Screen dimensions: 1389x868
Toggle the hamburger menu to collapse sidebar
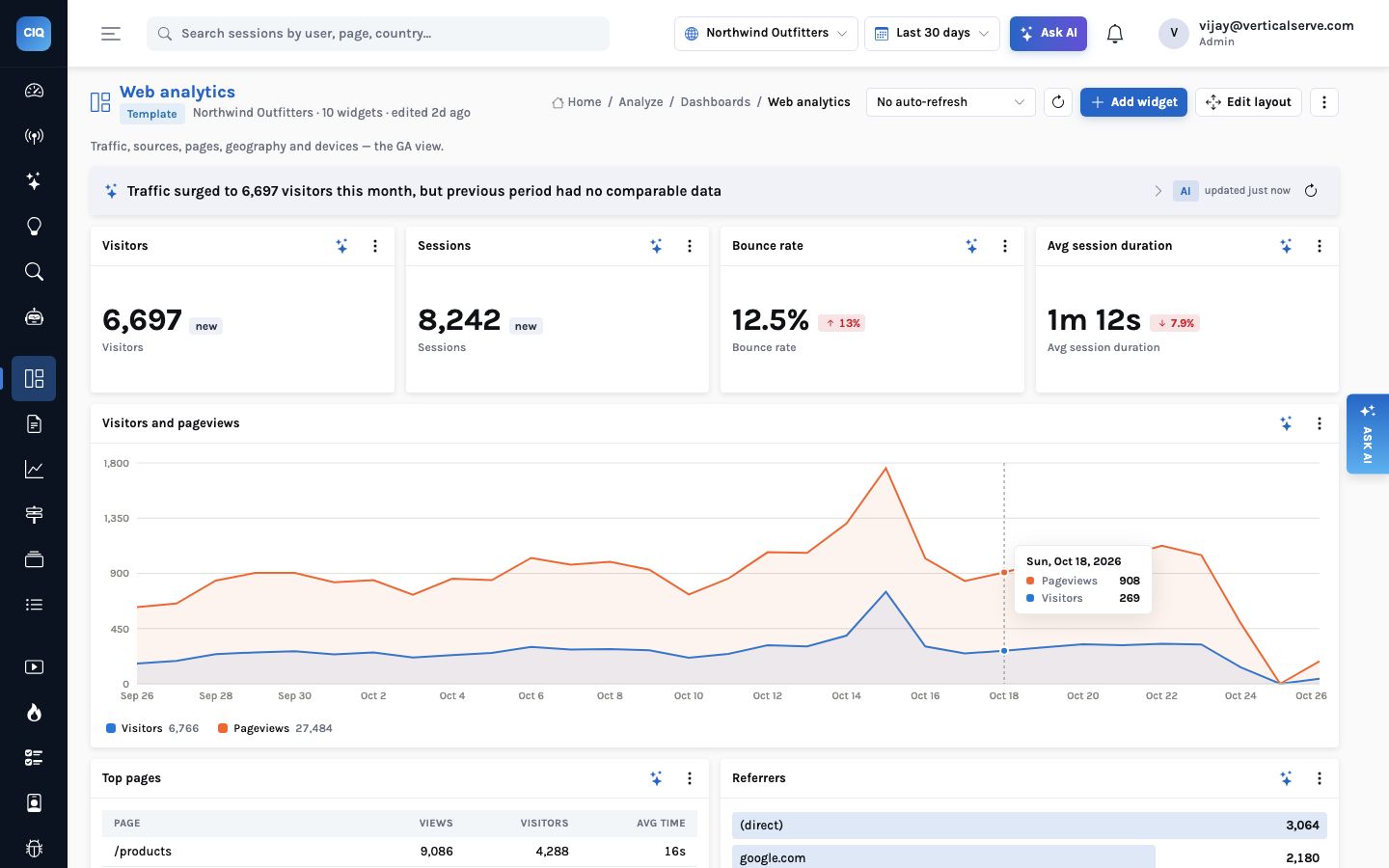click(x=111, y=34)
